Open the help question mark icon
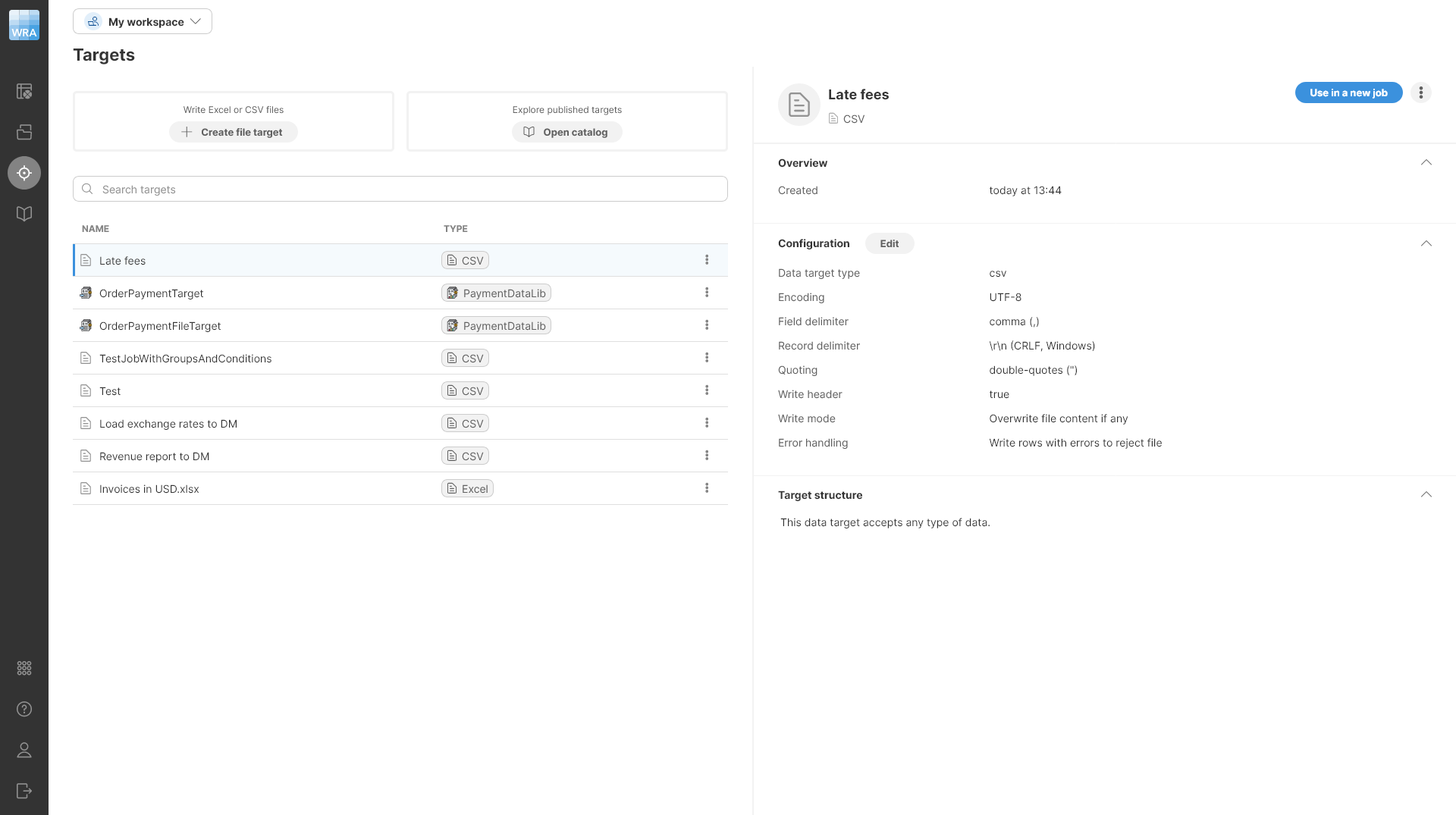The width and height of the screenshot is (1456, 815). pyautogui.click(x=24, y=709)
